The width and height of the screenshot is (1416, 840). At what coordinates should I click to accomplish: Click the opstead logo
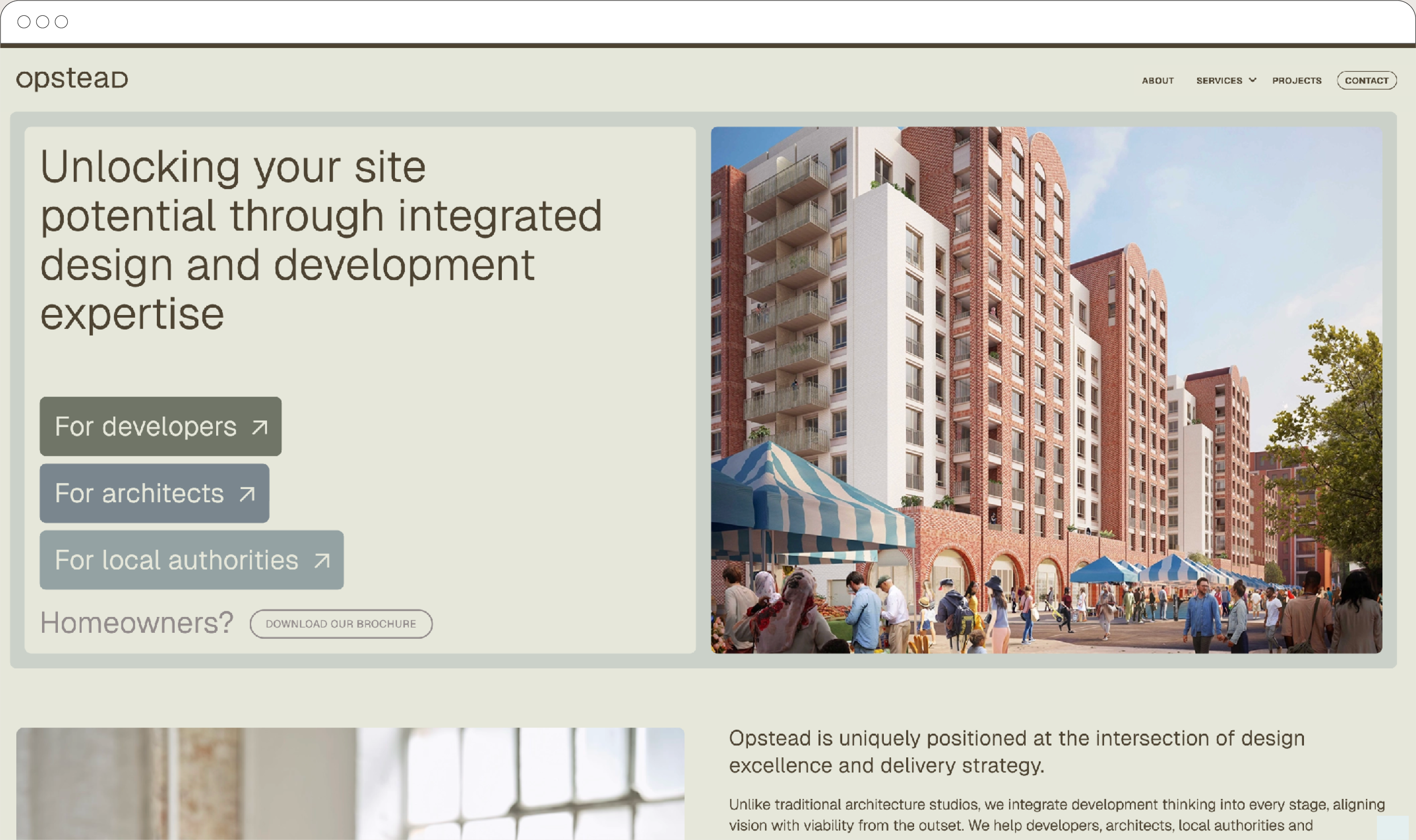72,79
